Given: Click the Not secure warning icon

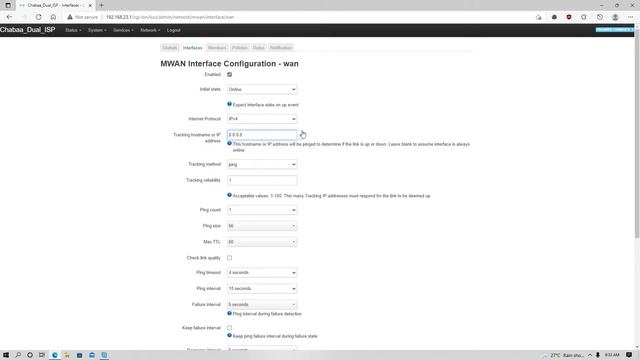Looking at the screenshot, I should (70, 17).
